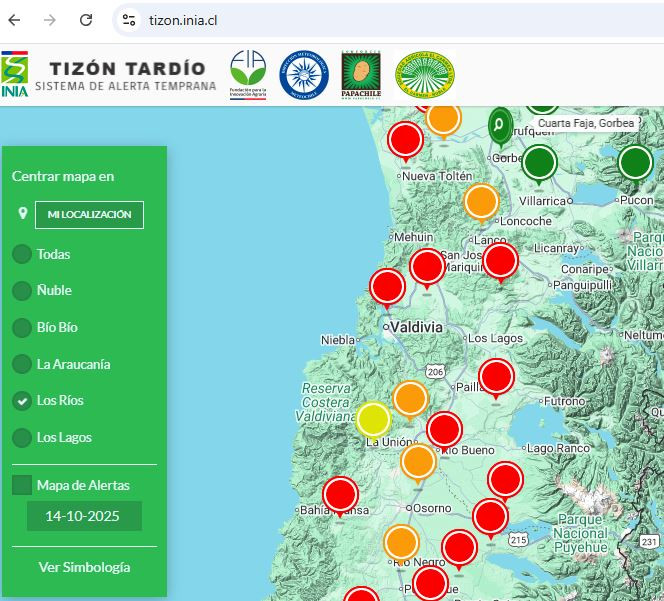Image resolution: width=664 pixels, height=601 pixels.
Task: Click the FIA foundation logo
Action: coord(248,75)
